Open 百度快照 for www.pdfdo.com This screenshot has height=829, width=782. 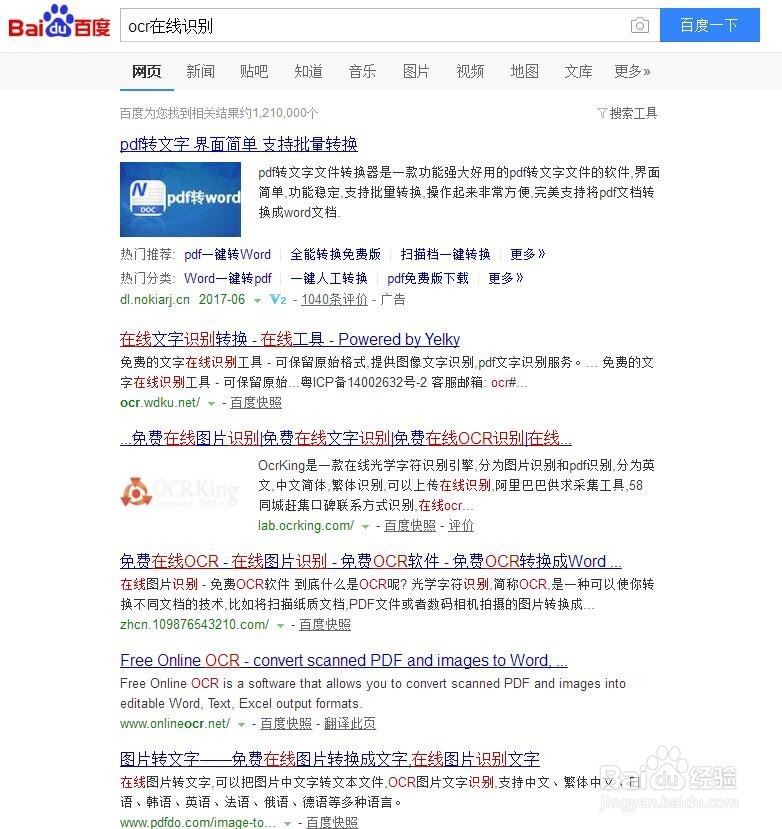(332, 822)
